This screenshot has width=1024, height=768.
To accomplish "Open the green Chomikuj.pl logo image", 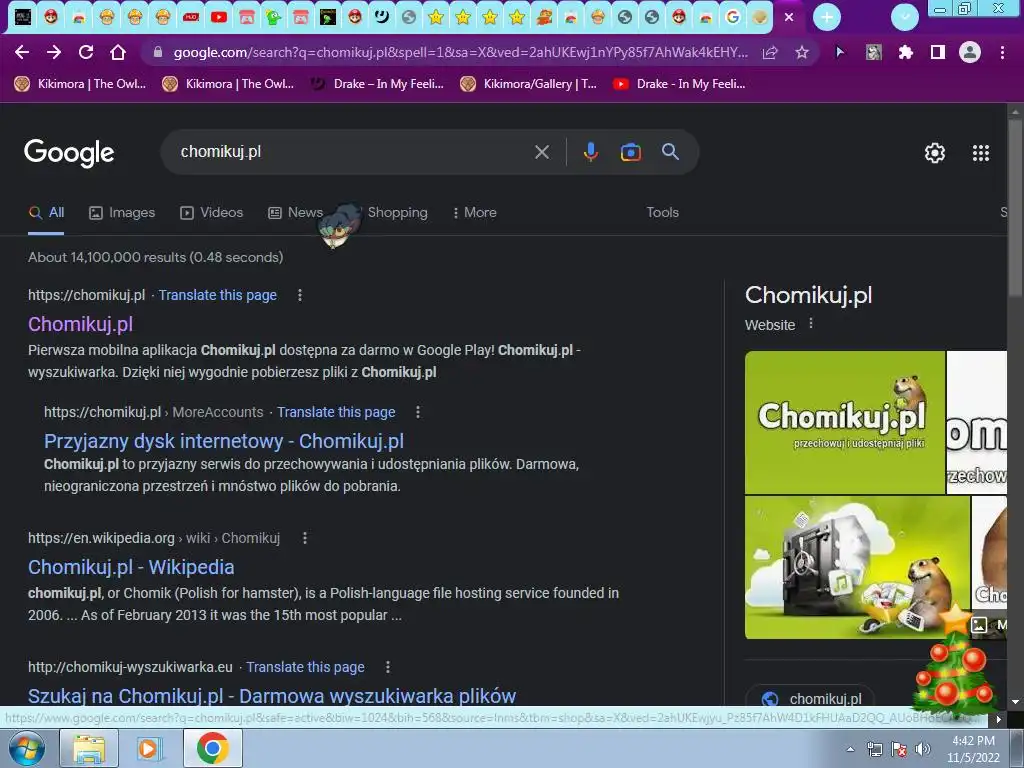I will pyautogui.click(x=844, y=422).
